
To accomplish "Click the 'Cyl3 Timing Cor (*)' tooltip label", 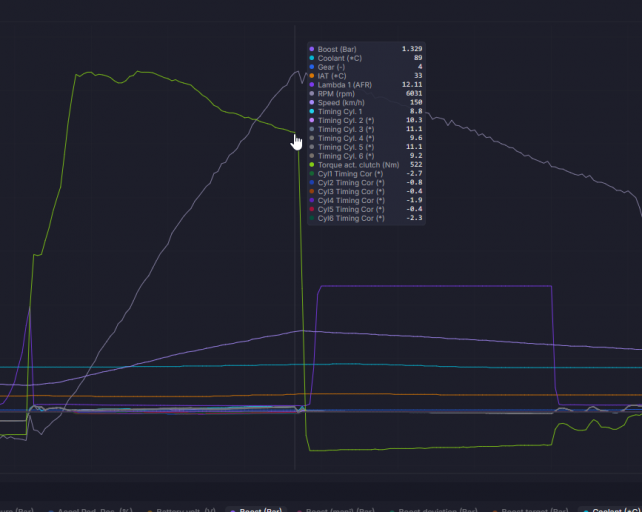I will point(351,192).
